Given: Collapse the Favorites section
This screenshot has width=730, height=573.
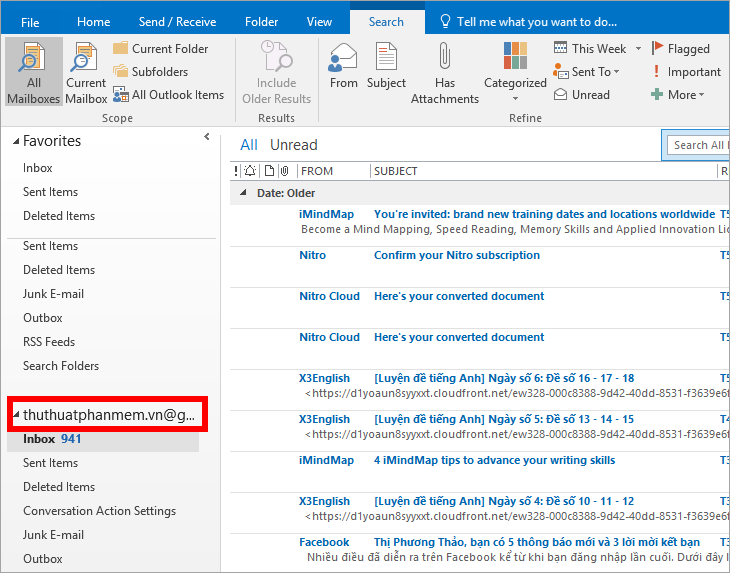Looking at the screenshot, I should (x=16, y=141).
